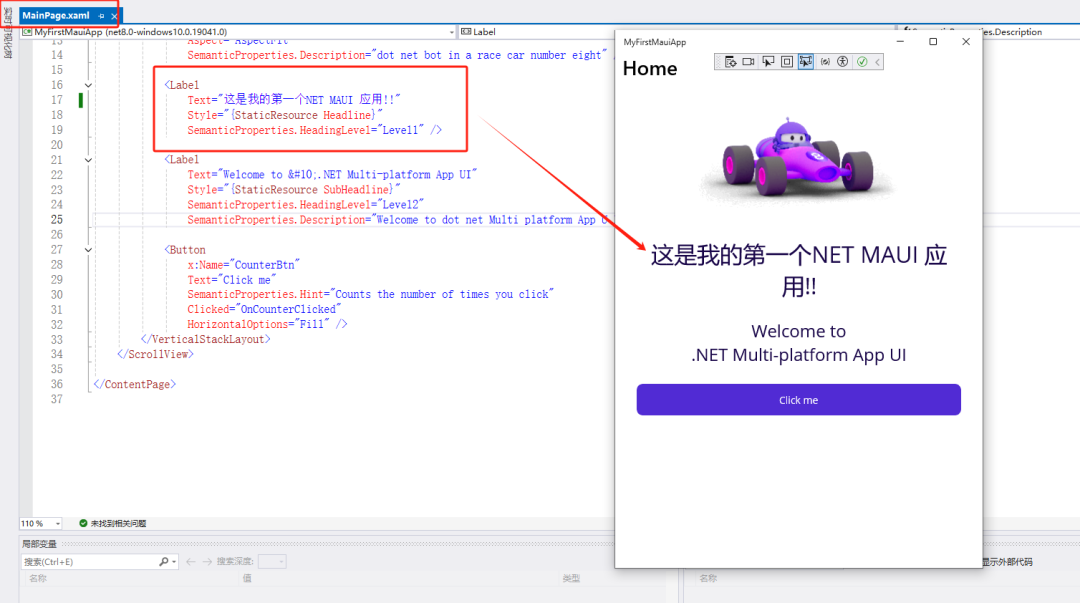Click the green no-issues-found status icon

coord(83,524)
